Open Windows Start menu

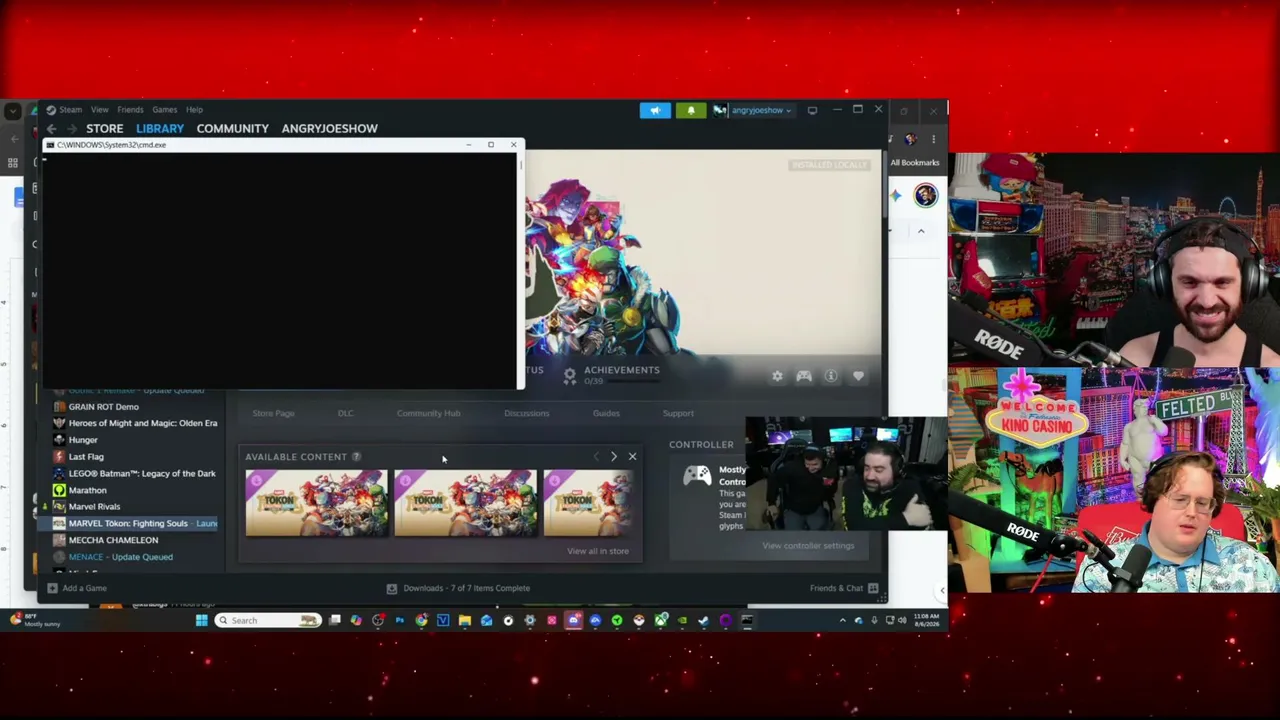point(201,620)
